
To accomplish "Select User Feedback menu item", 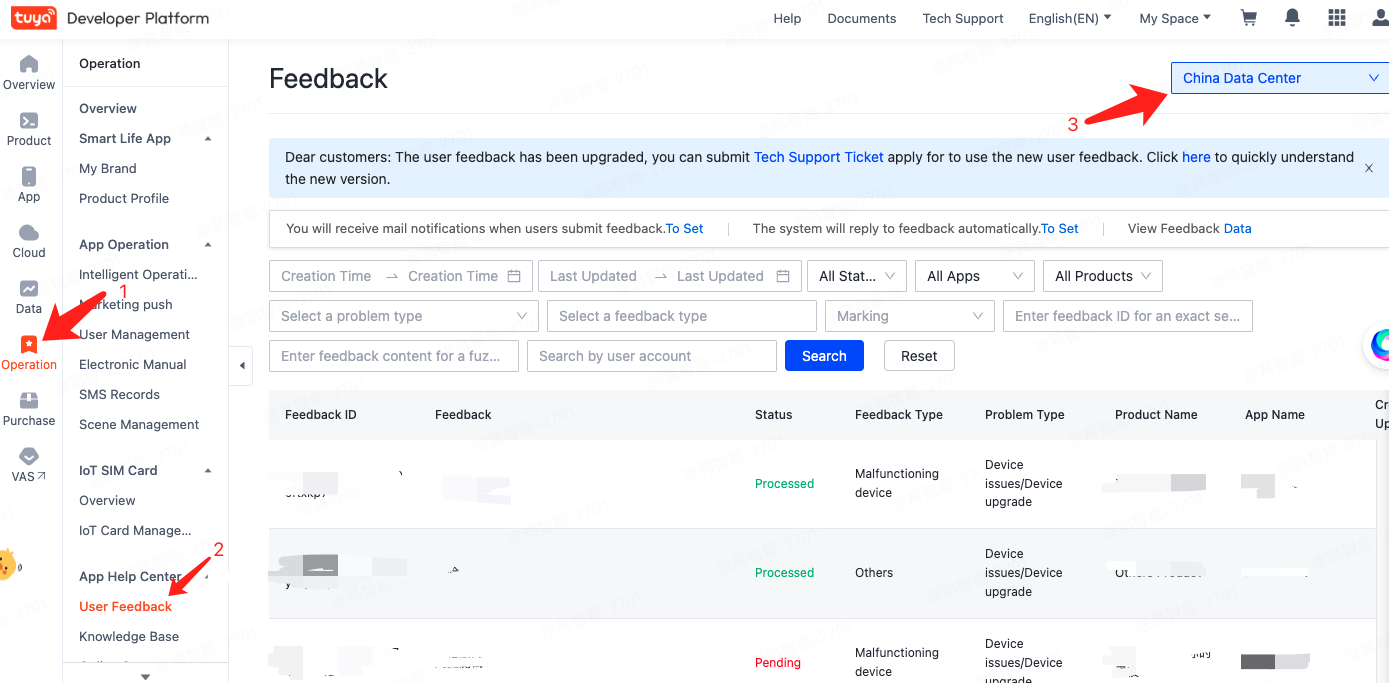I will [x=125, y=606].
